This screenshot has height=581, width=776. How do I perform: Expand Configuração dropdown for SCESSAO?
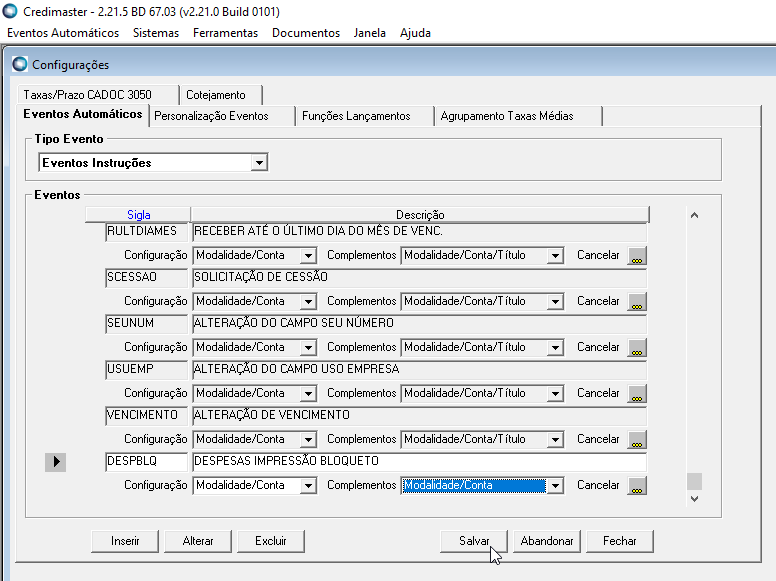308,301
